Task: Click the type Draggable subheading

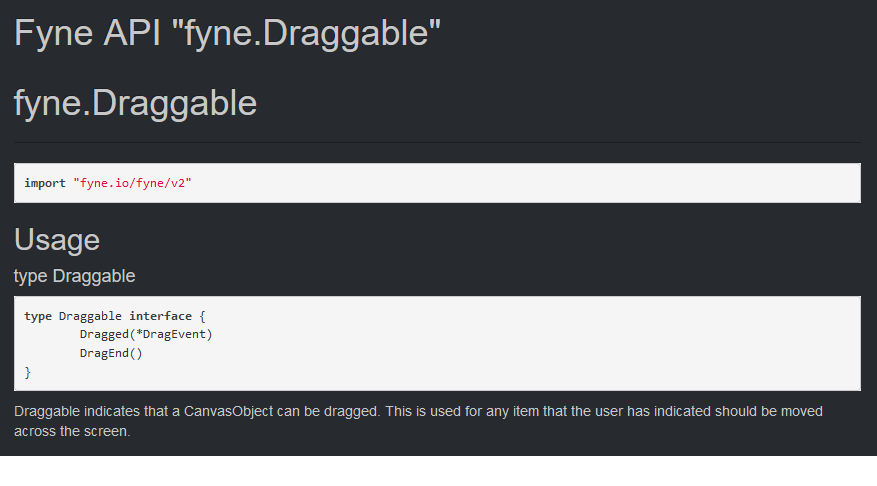Action: pyautogui.click(x=74, y=276)
